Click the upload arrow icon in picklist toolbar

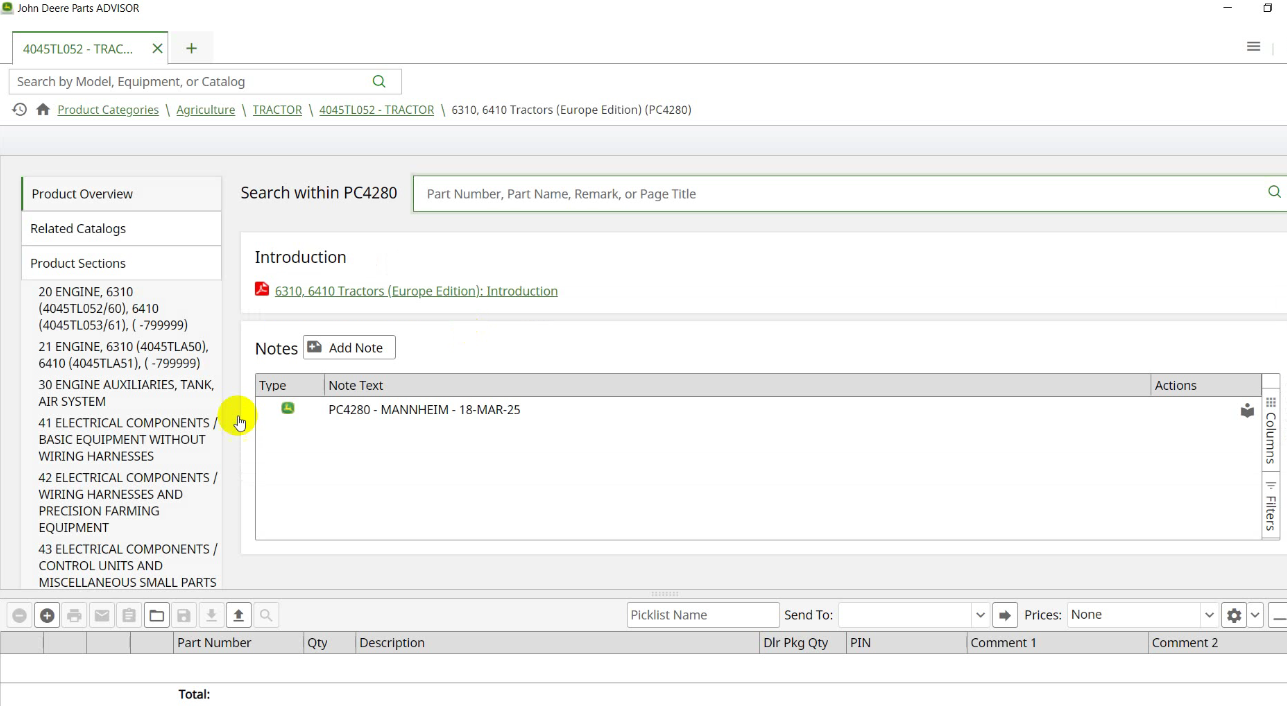[238, 616]
